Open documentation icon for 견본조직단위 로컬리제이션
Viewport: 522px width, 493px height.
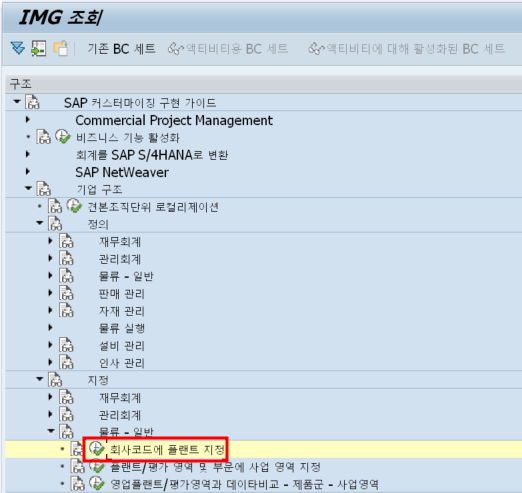(55, 206)
